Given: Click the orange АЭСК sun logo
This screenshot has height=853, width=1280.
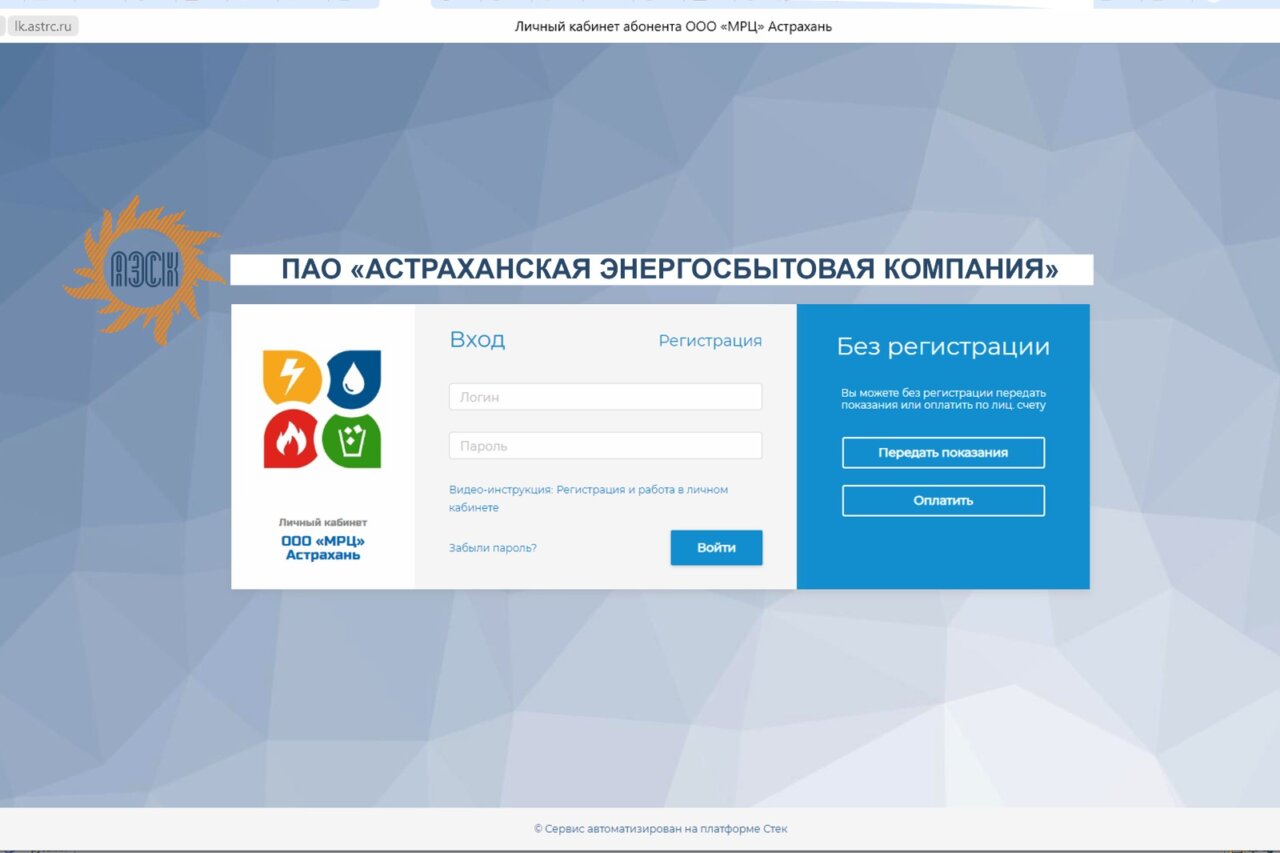Looking at the screenshot, I should point(142,270).
